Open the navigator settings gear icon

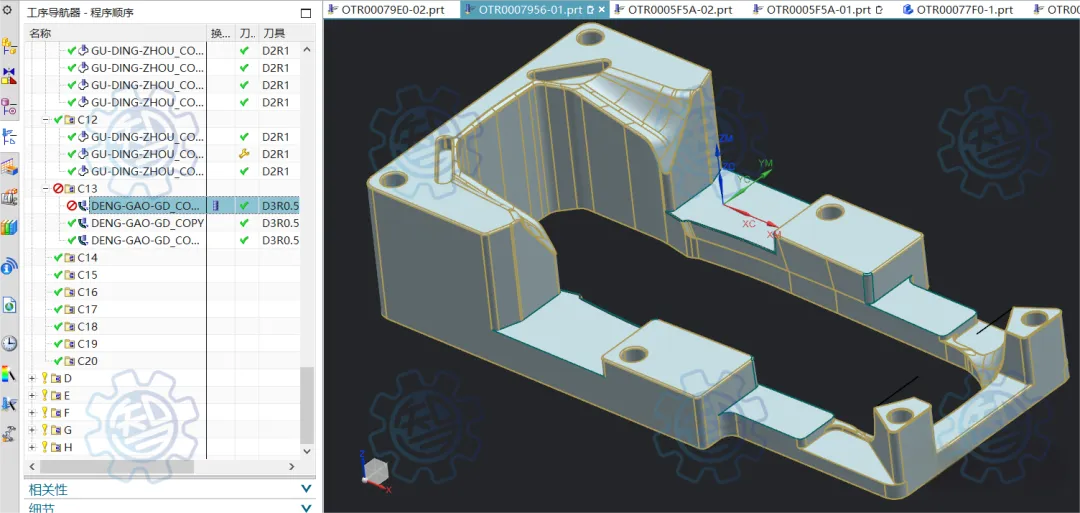[x=8, y=11]
